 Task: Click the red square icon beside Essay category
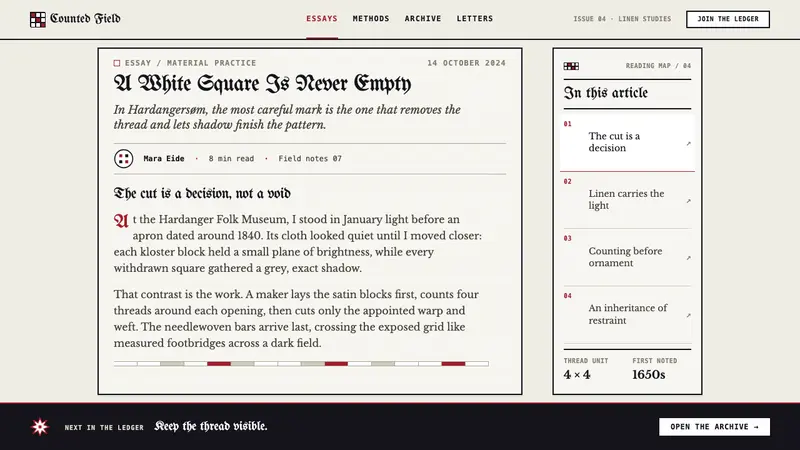click(117, 63)
